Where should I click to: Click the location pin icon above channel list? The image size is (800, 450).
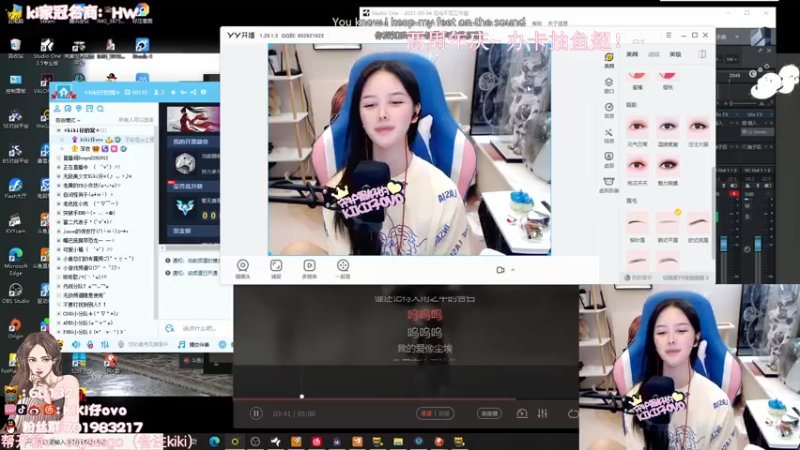coord(79,109)
